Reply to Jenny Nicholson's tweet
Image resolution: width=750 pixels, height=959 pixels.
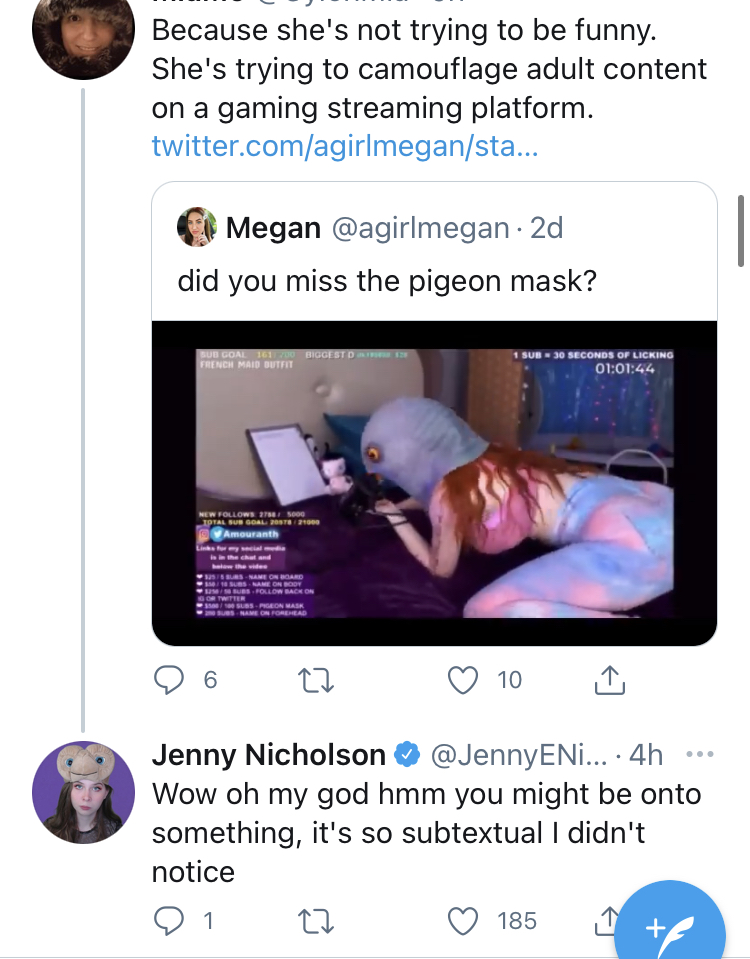[x=168, y=920]
